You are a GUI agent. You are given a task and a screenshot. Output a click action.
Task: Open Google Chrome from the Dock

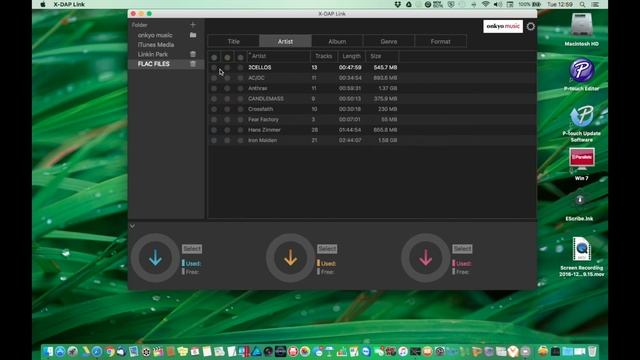[110, 351]
